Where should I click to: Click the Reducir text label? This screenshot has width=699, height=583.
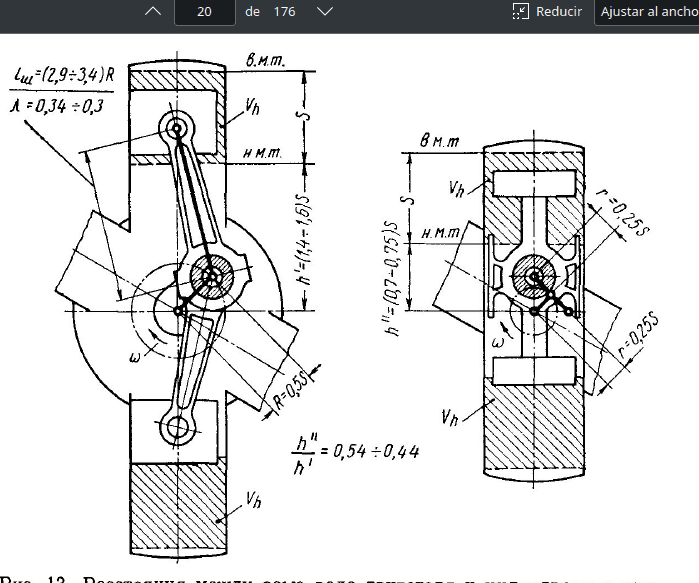coord(559,12)
